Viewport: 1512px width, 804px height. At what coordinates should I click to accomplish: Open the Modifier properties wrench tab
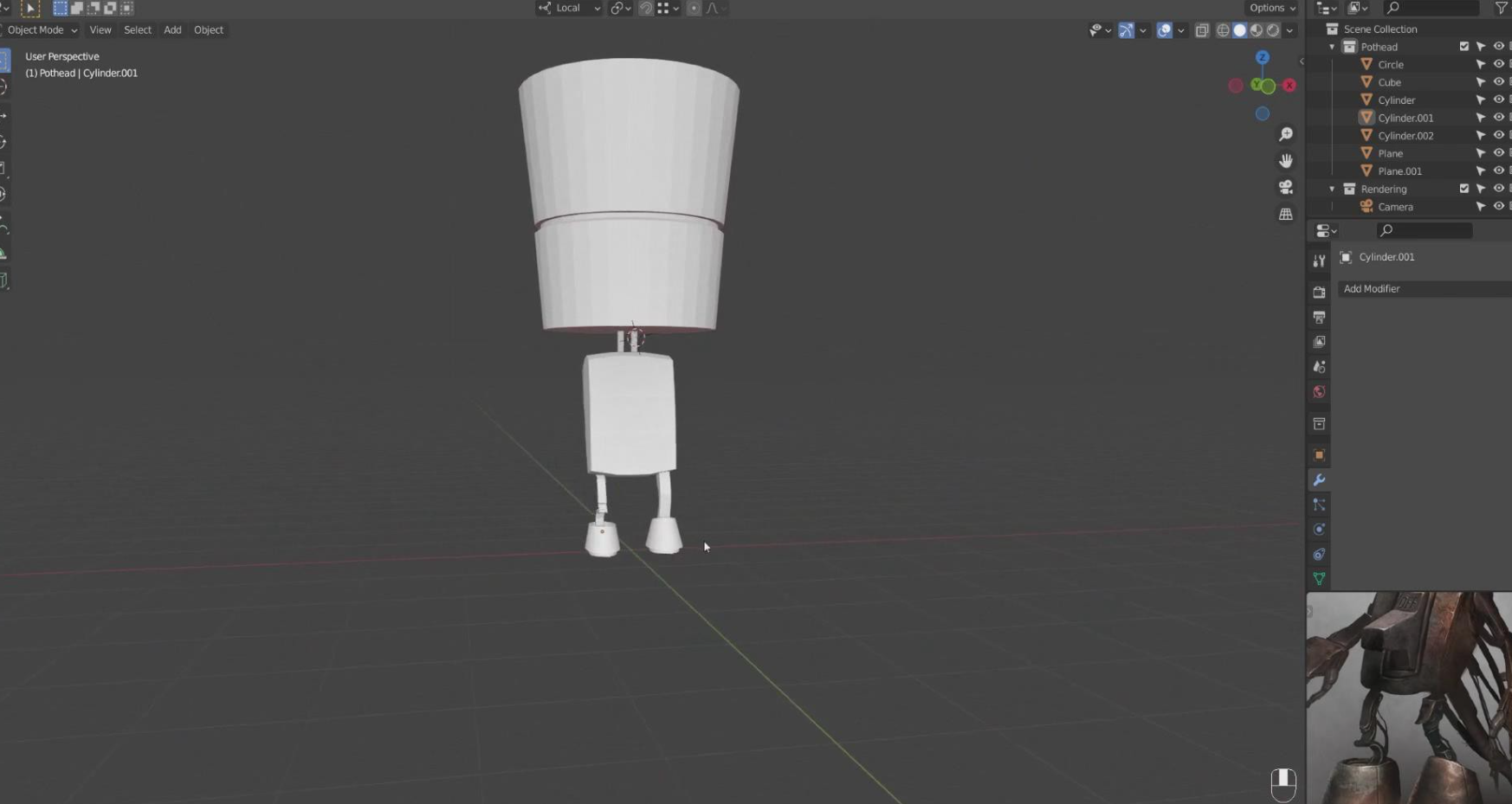1319,480
